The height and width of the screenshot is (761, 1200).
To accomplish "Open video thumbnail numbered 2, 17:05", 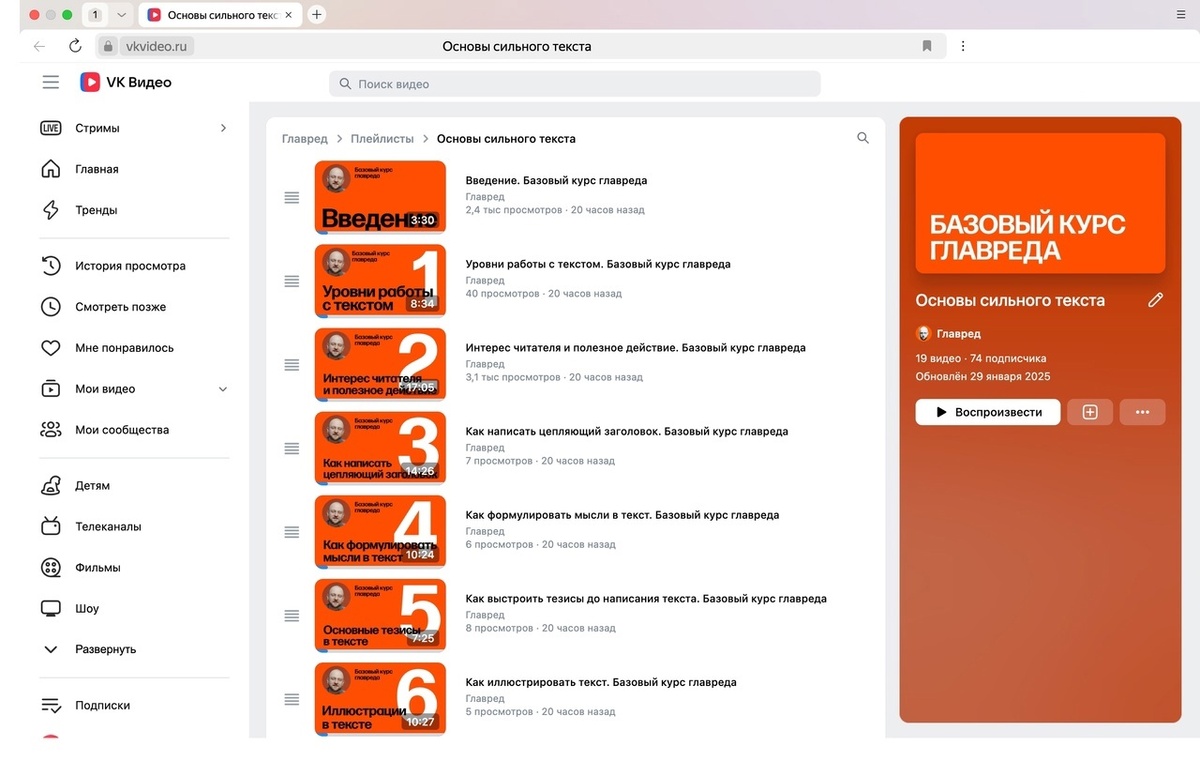I will pos(380,364).
